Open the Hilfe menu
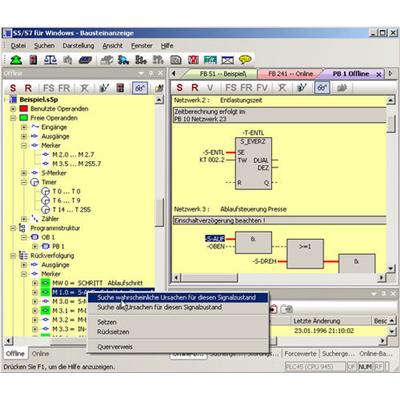 tap(167, 46)
